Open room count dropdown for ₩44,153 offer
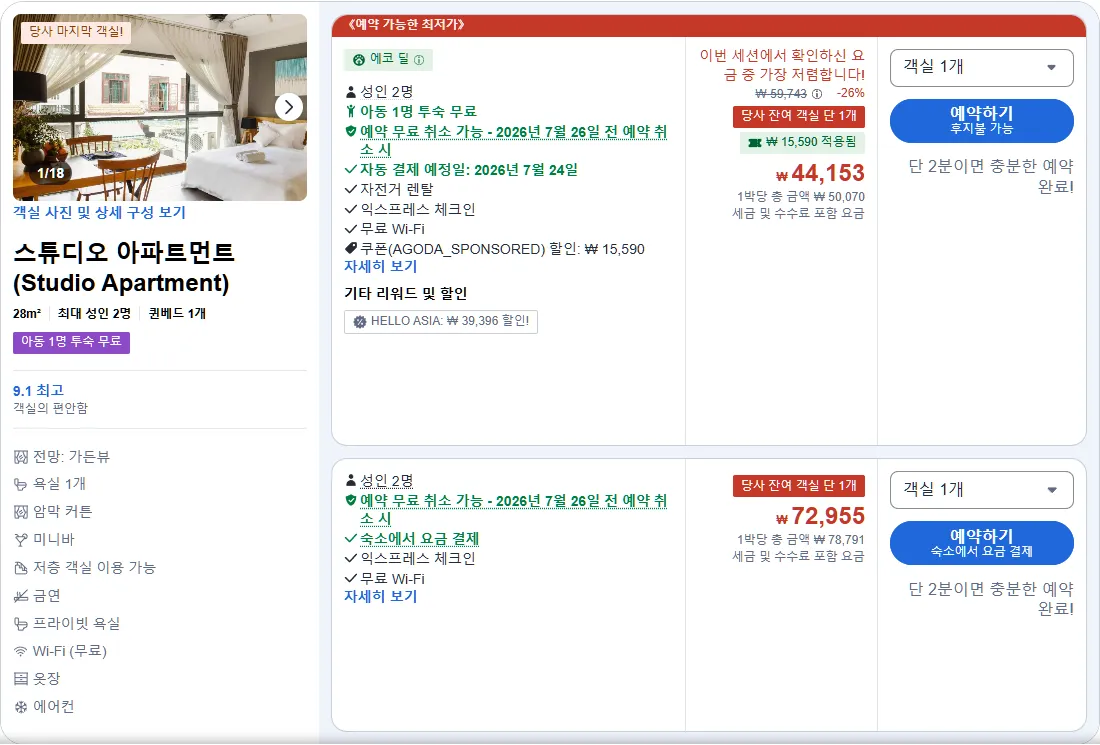The image size is (1100, 745). point(981,68)
